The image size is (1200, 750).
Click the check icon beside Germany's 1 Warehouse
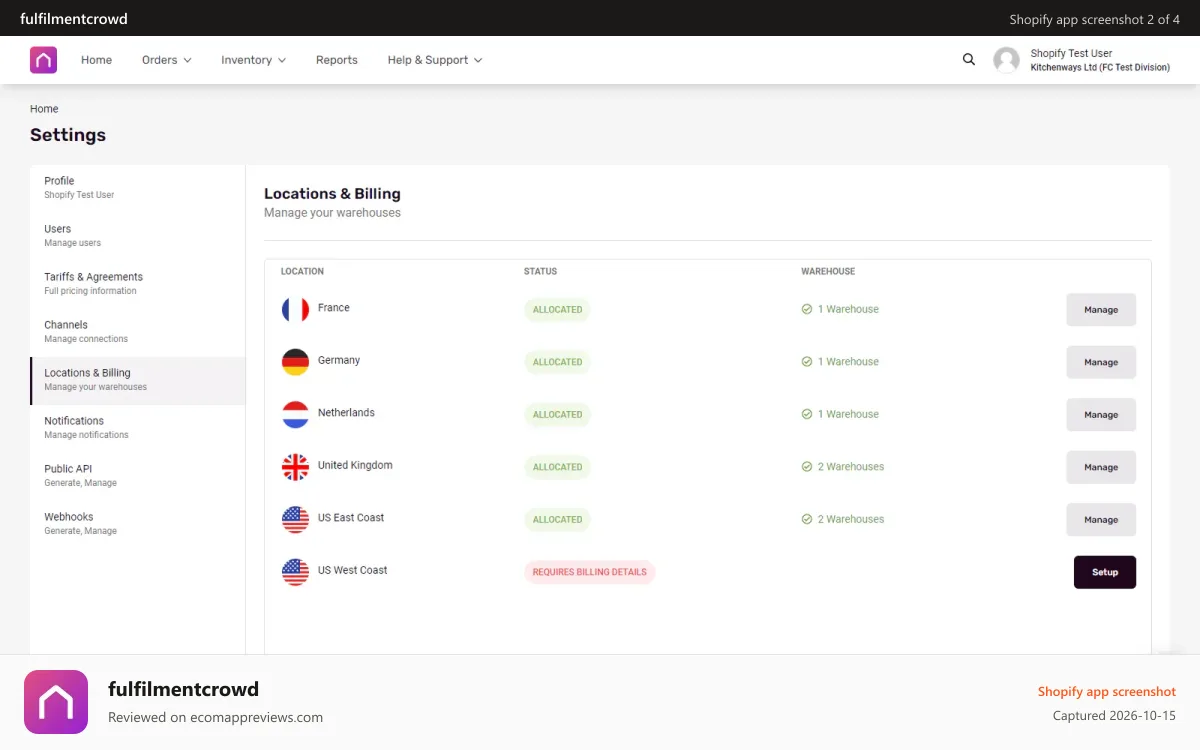tap(806, 362)
